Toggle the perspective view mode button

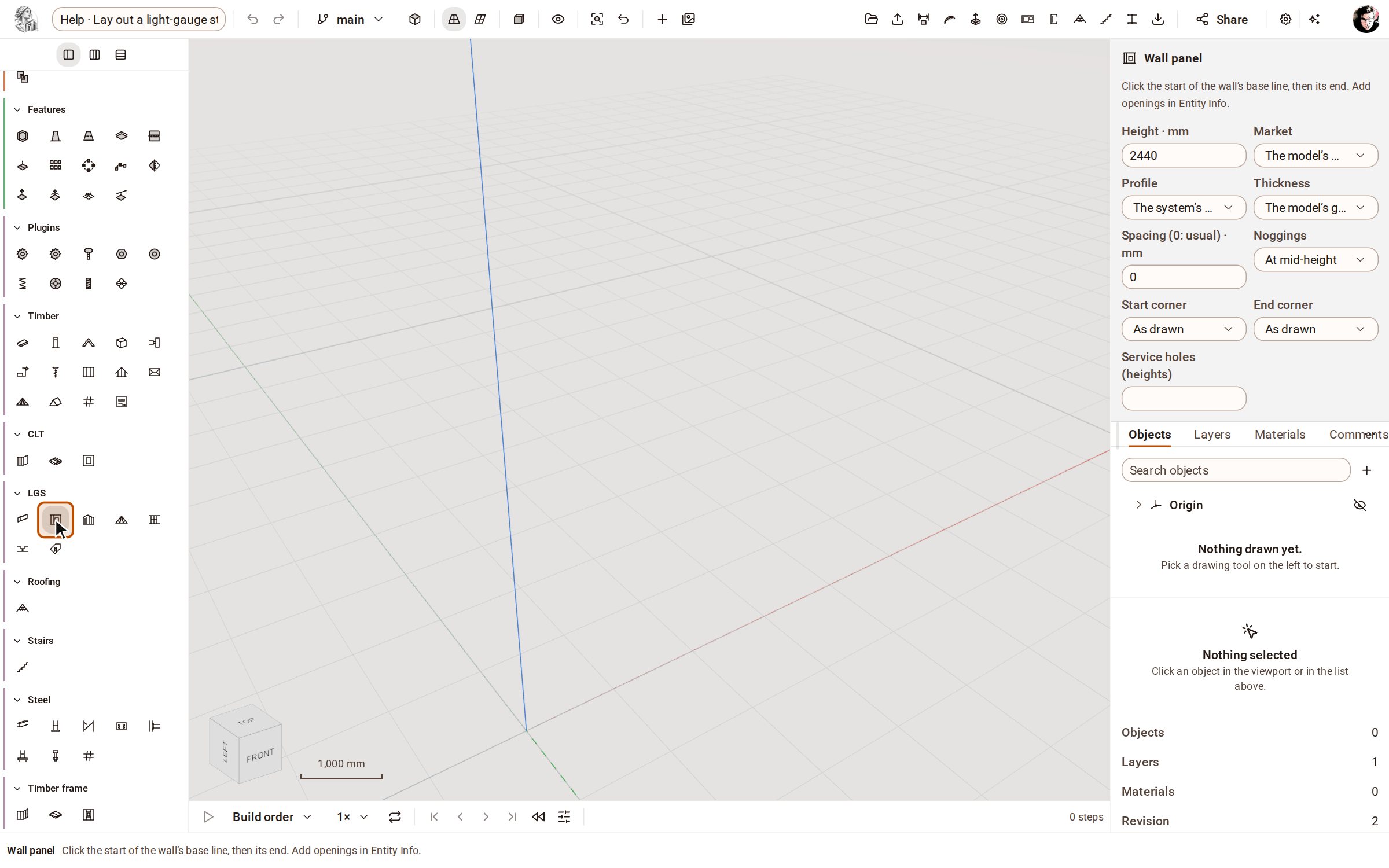click(x=454, y=19)
